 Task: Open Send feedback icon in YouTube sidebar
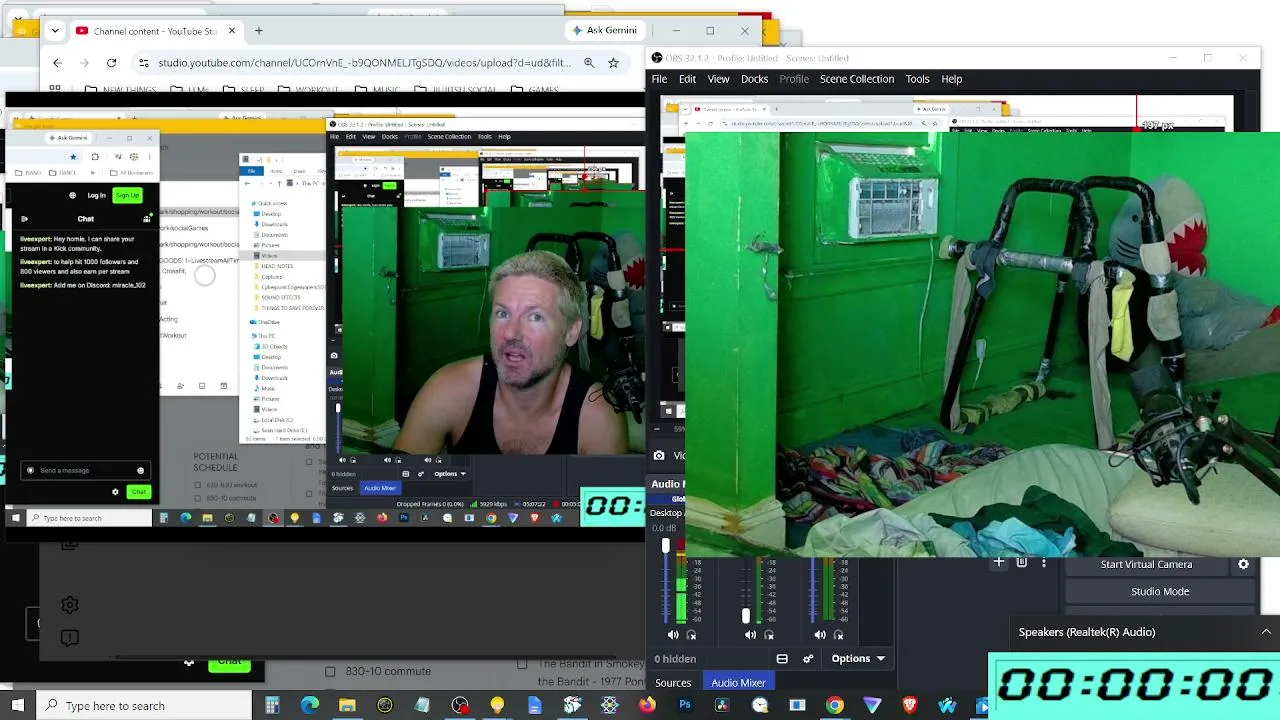click(69, 637)
